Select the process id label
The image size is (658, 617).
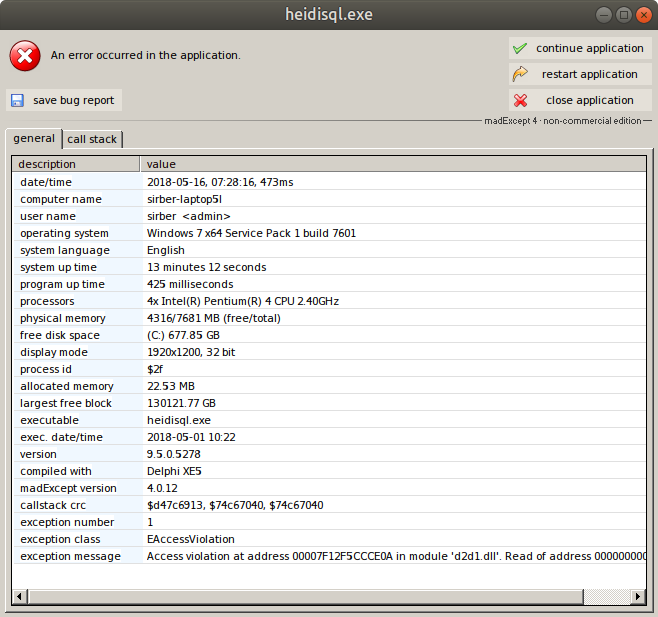(46, 369)
